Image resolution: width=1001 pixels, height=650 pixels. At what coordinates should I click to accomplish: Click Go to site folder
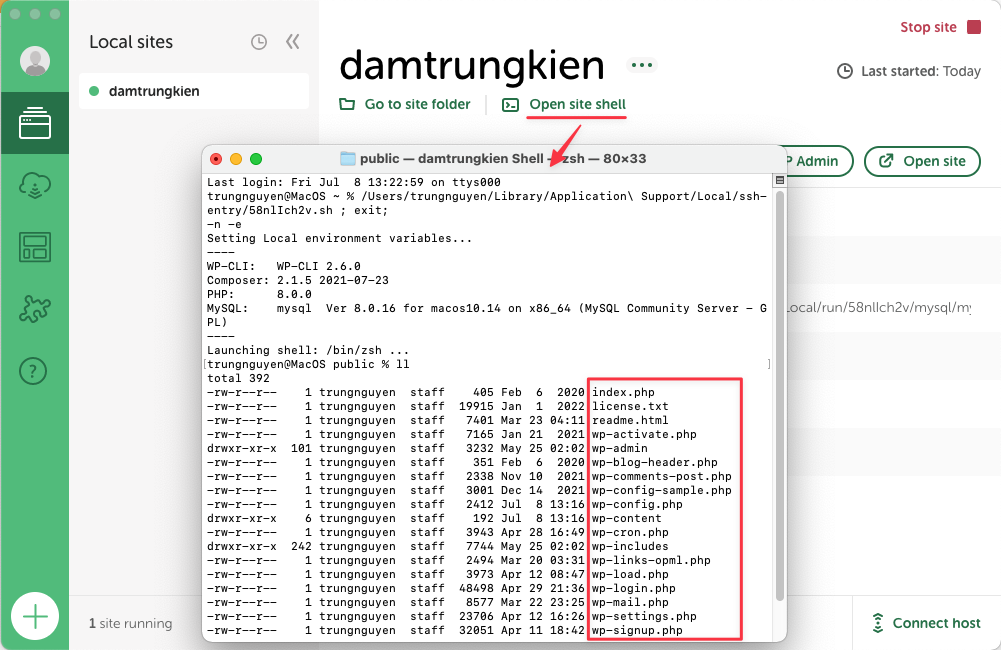[417, 104]
